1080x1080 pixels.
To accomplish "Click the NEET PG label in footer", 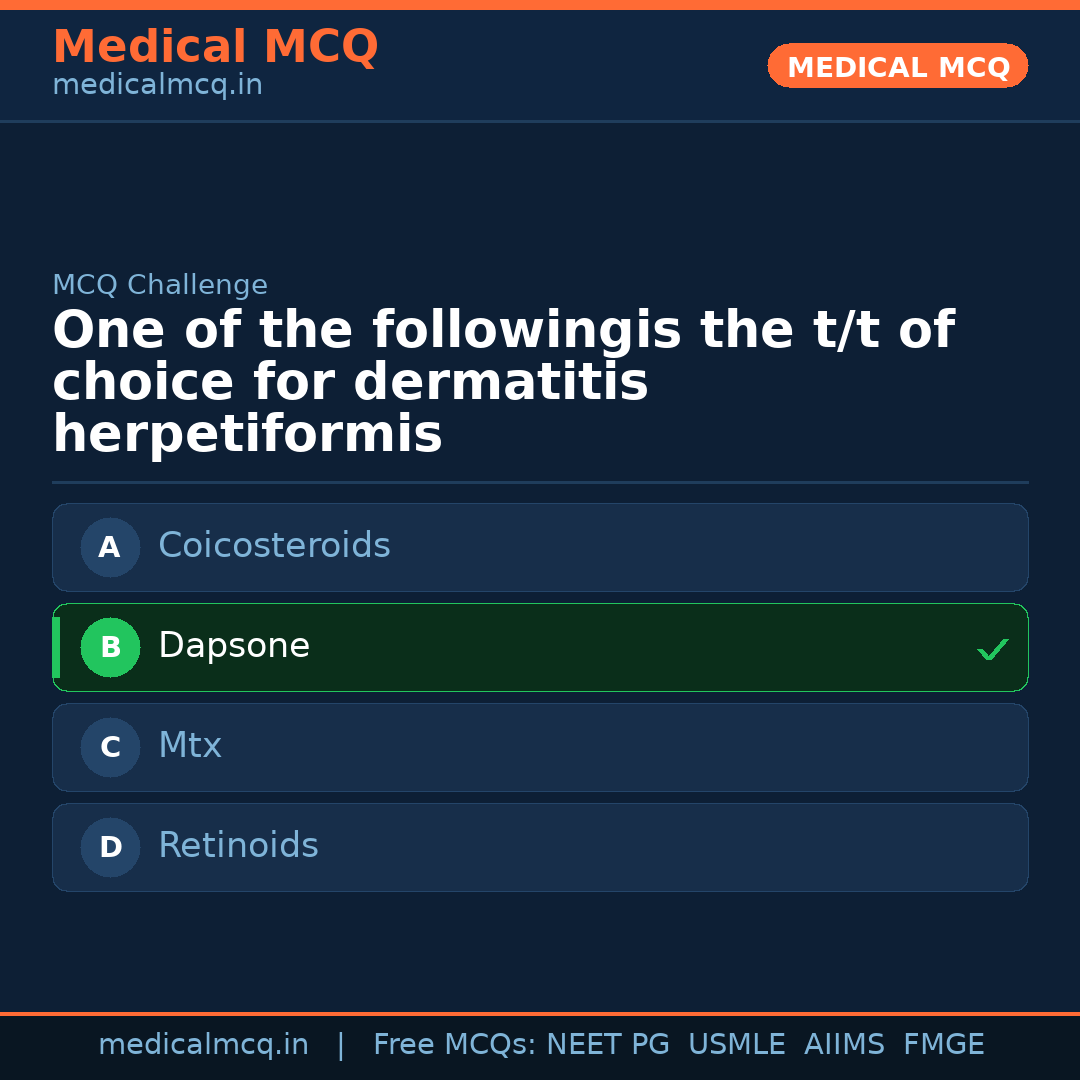I will (607, 1044).
